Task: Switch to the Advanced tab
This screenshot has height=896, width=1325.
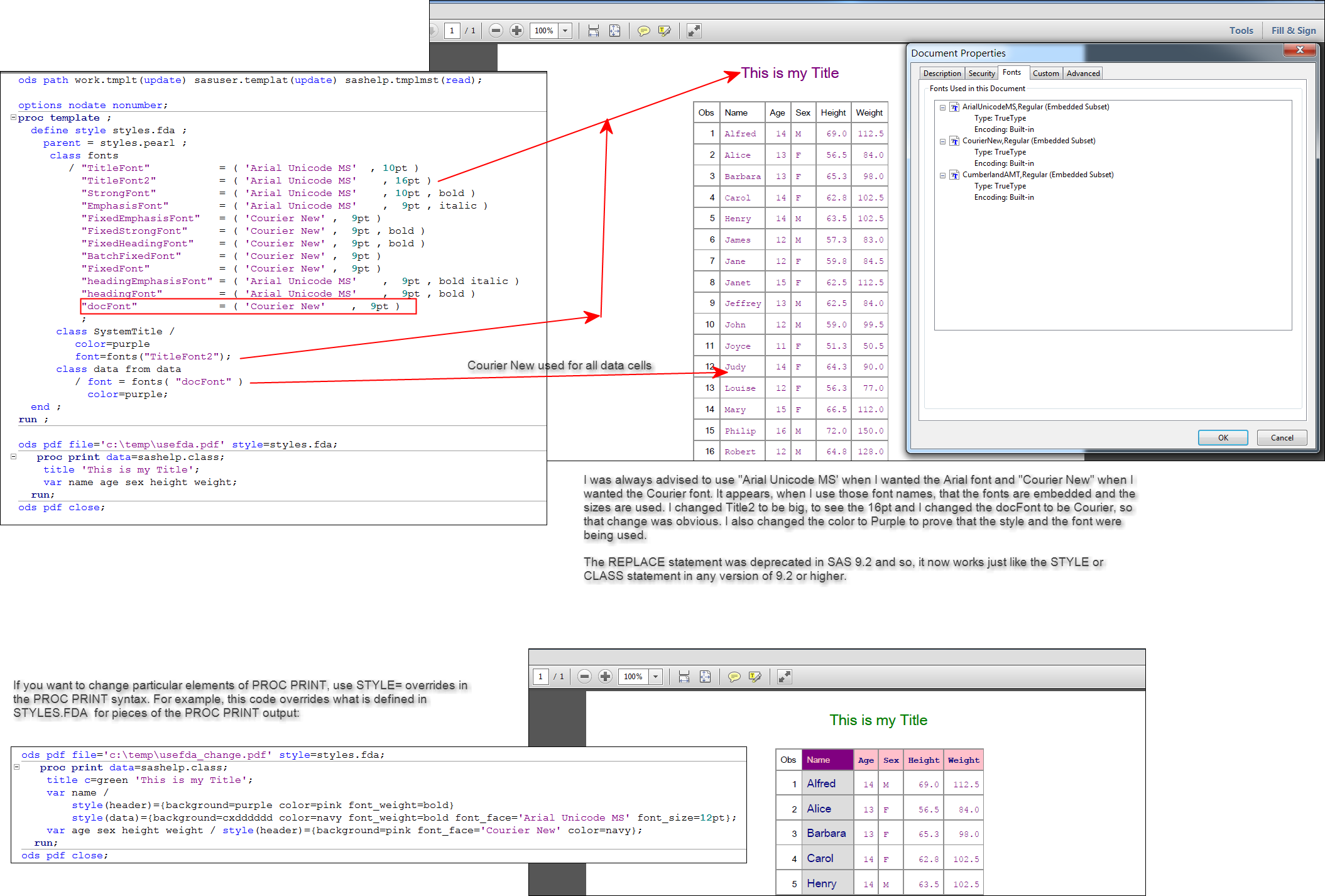Action: click(1083, 73)
